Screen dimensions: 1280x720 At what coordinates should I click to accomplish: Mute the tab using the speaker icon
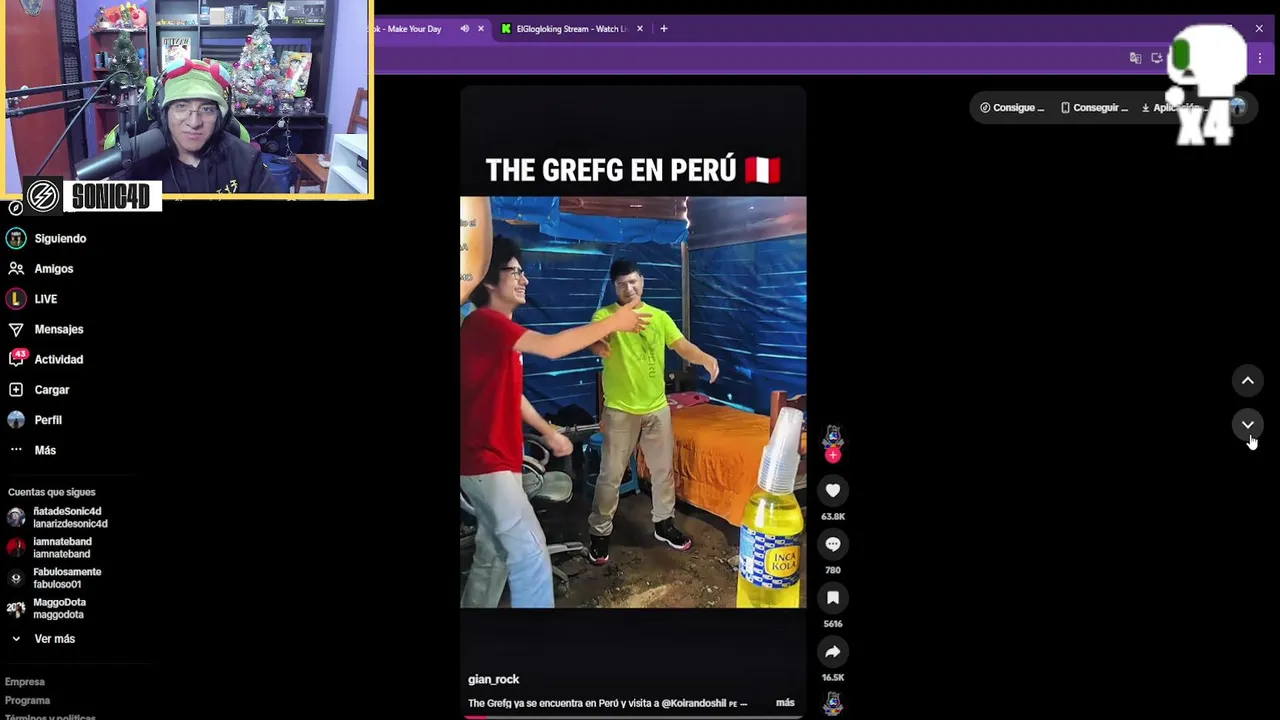click(464, 29)
